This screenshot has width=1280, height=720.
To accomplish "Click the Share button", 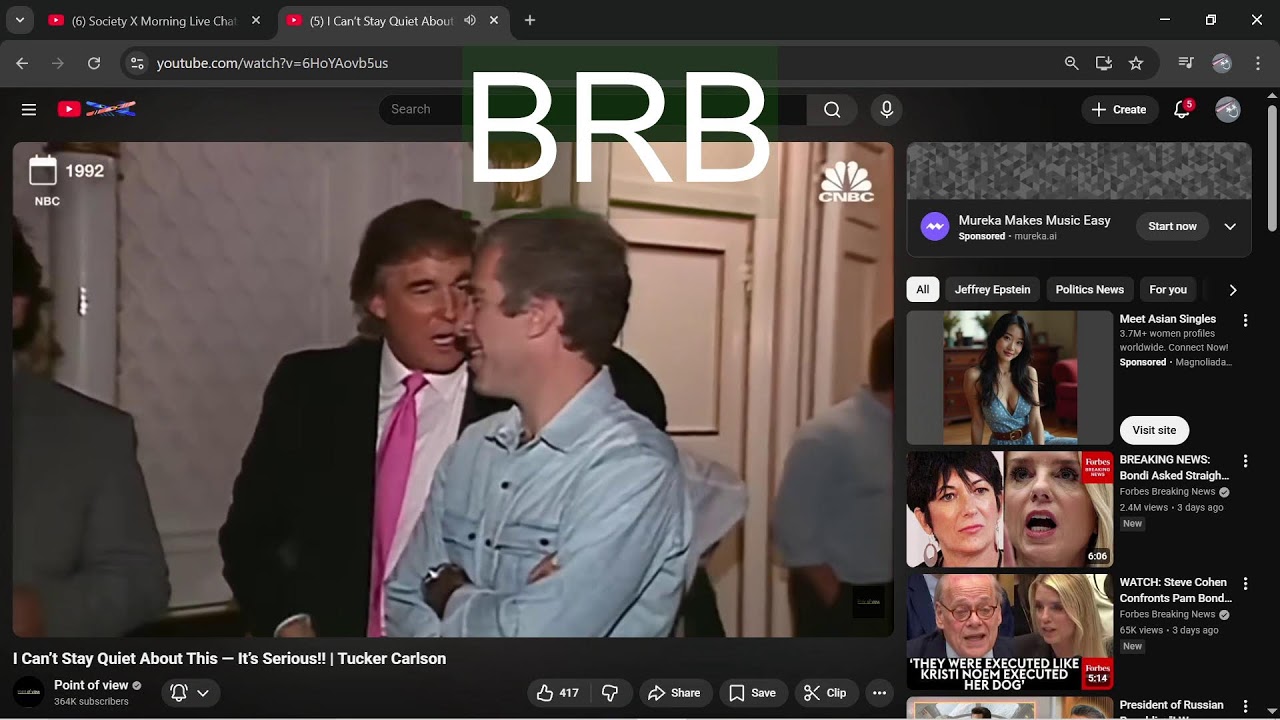I will click(x=675, y=693).
